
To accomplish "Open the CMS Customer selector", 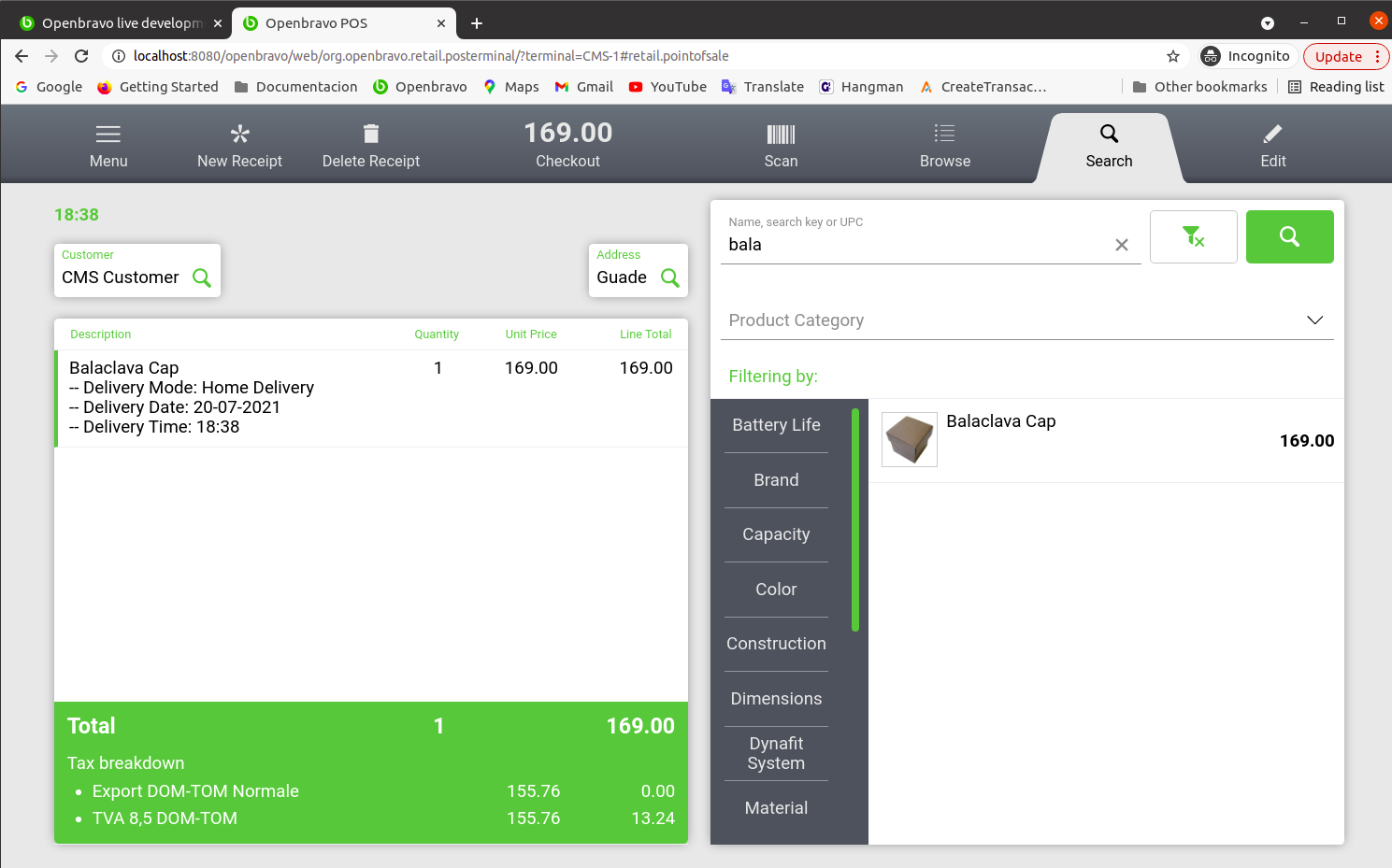I will (x=137, y=271).
